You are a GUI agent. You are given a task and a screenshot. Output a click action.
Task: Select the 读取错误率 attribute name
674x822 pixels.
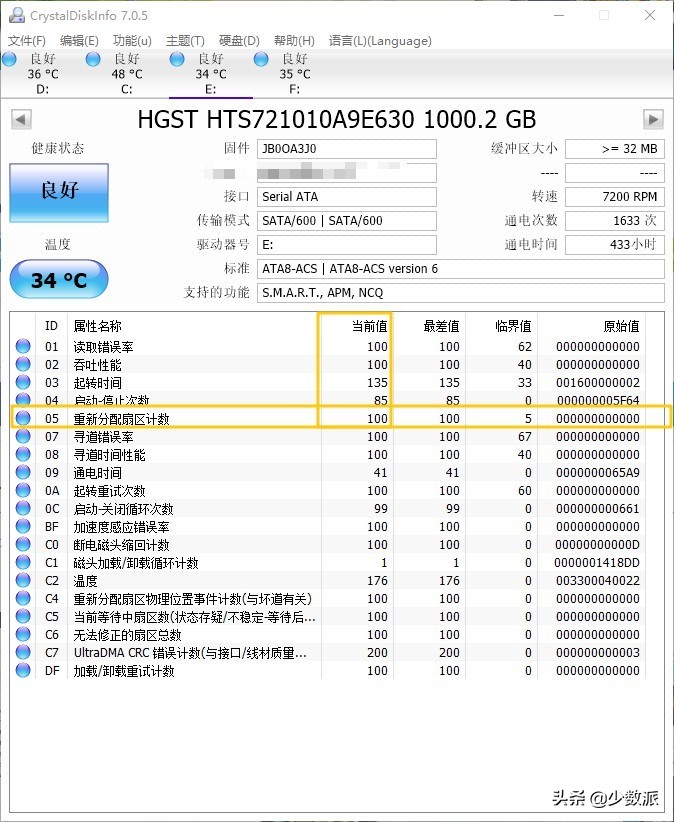(x=103, y=347)
